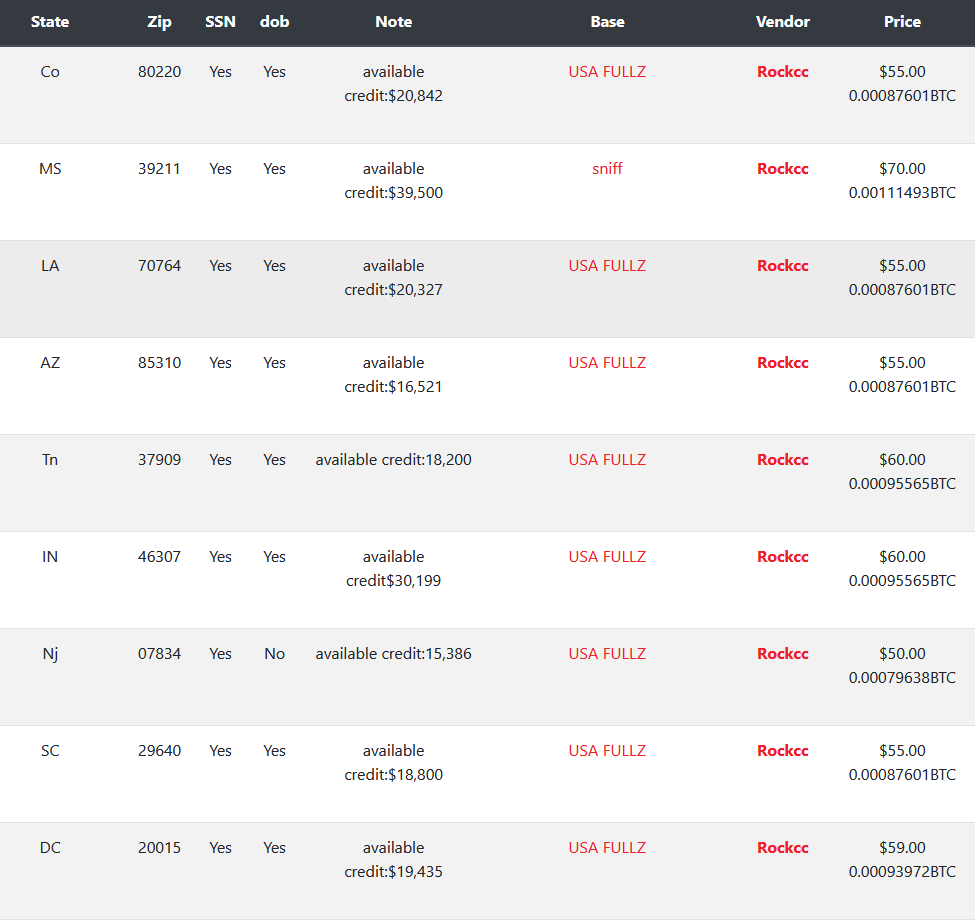Click the note ending in $18,800
The height and width of the screenshot is (921, 975).
click(x=394, y=762)
